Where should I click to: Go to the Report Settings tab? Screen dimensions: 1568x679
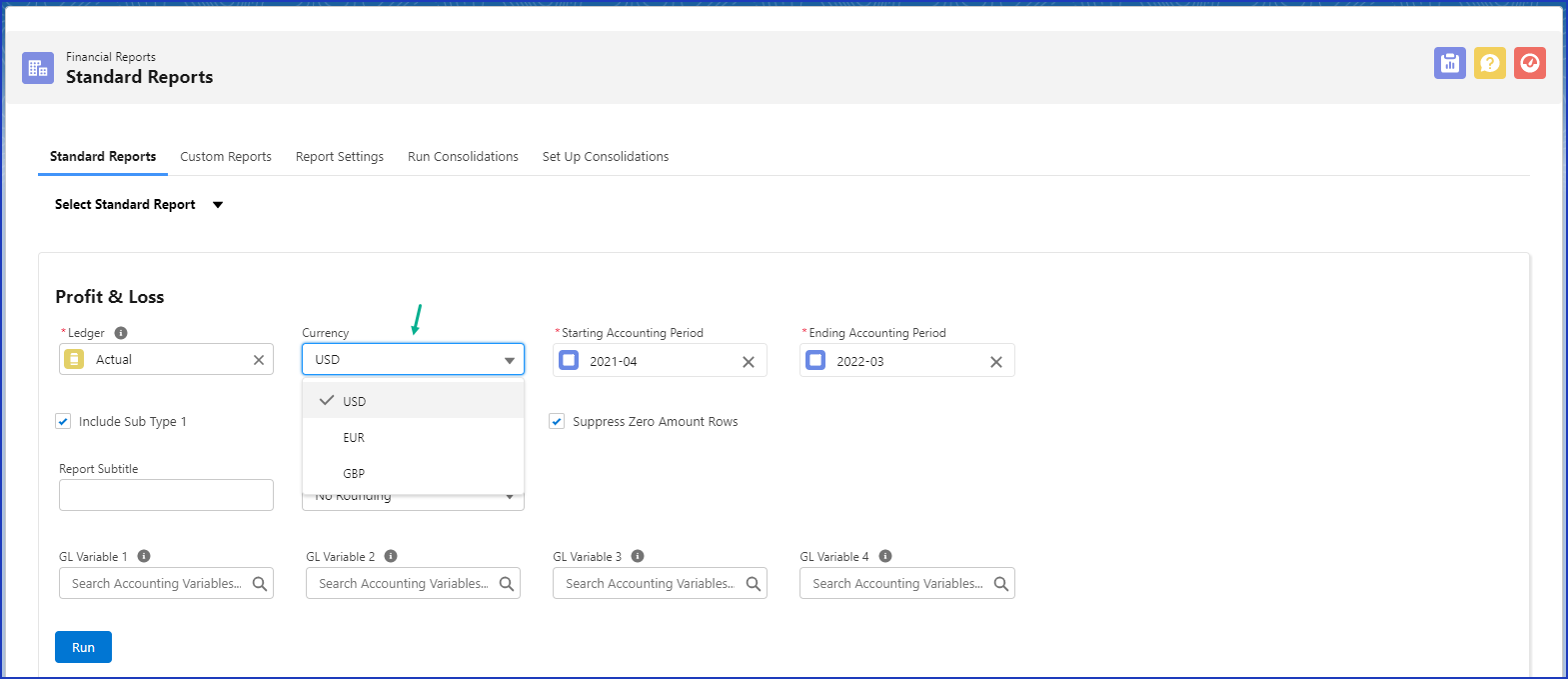coord(340,157)
